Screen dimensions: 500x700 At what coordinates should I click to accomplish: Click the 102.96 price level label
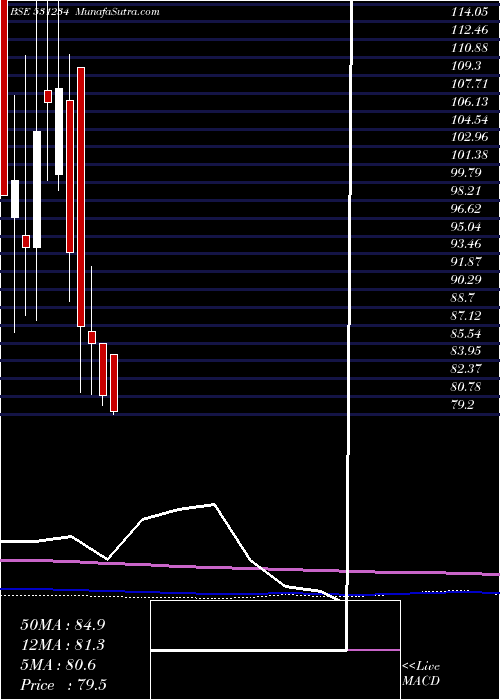pyautogui.click(x=470, y=137)
